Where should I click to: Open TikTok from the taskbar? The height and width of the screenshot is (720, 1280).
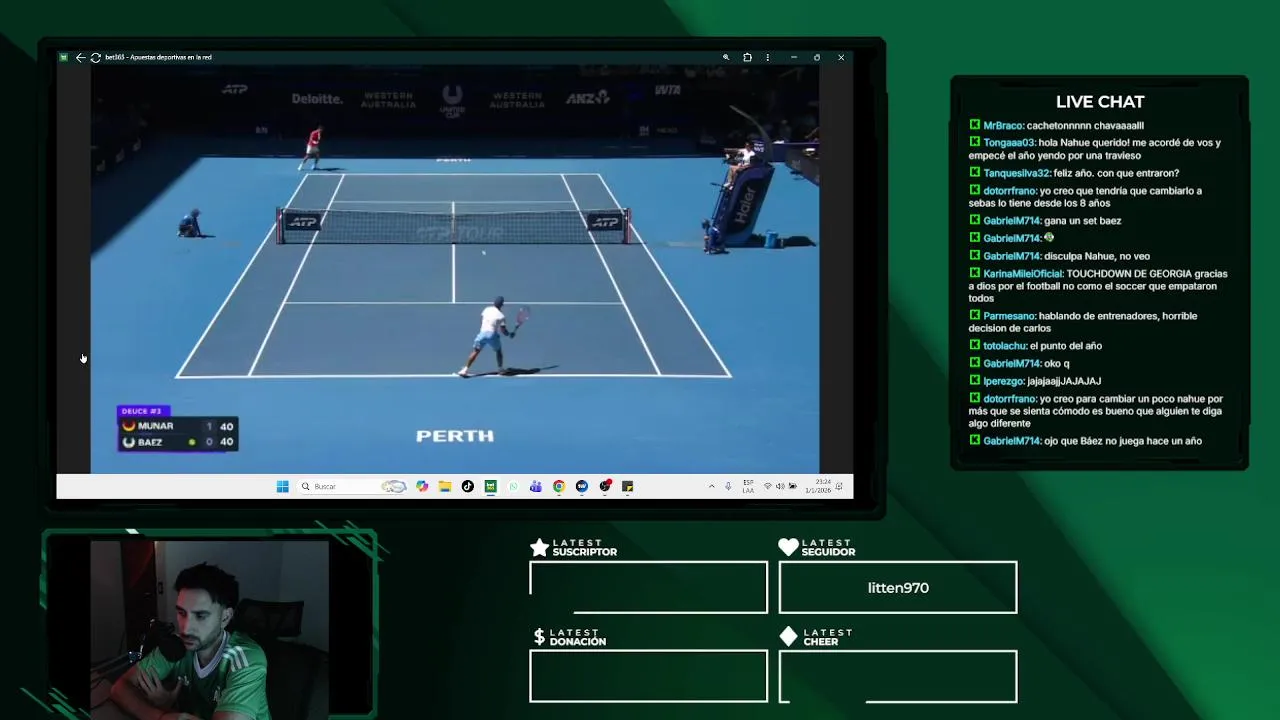tap(468, 486)
